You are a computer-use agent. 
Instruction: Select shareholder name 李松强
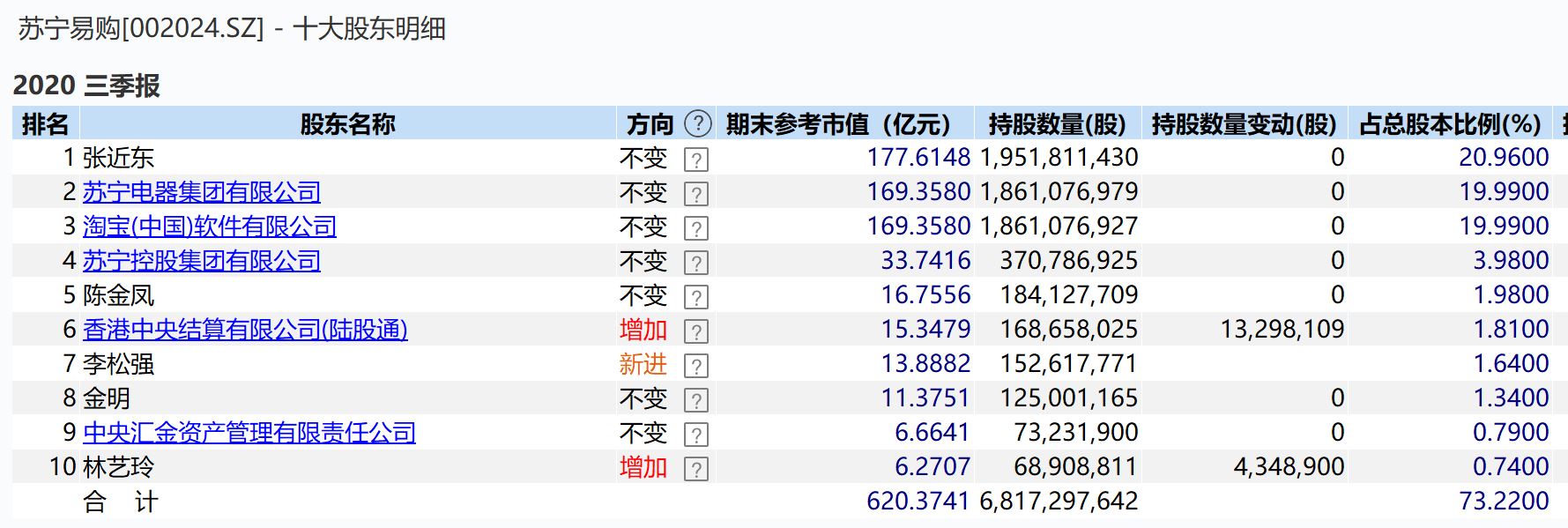pyautogui.click(x=118, y=364)
